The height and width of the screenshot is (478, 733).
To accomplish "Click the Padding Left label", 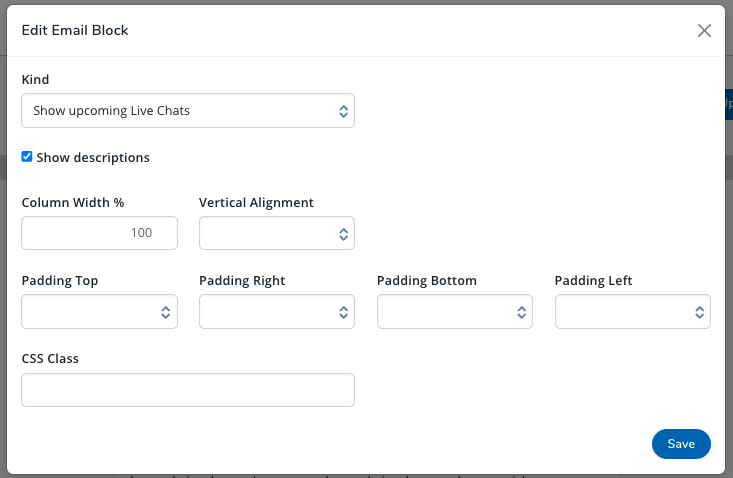I will point(594,281).
